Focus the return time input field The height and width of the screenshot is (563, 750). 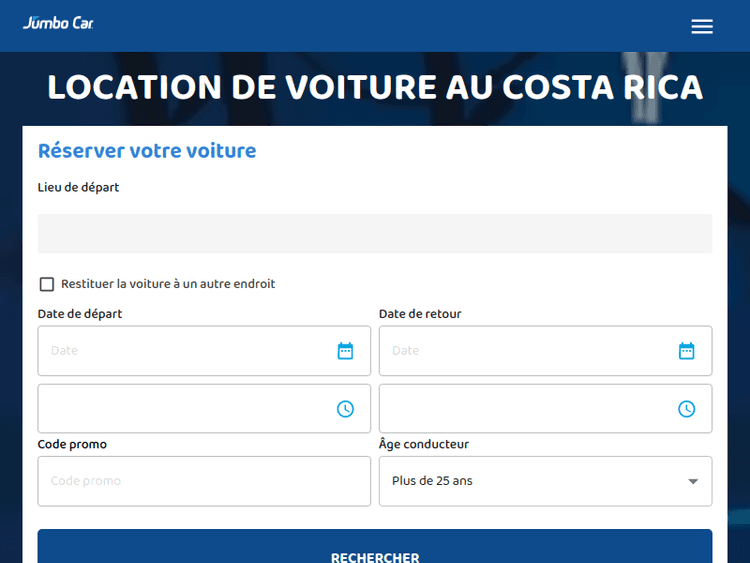tap(526, 409)
